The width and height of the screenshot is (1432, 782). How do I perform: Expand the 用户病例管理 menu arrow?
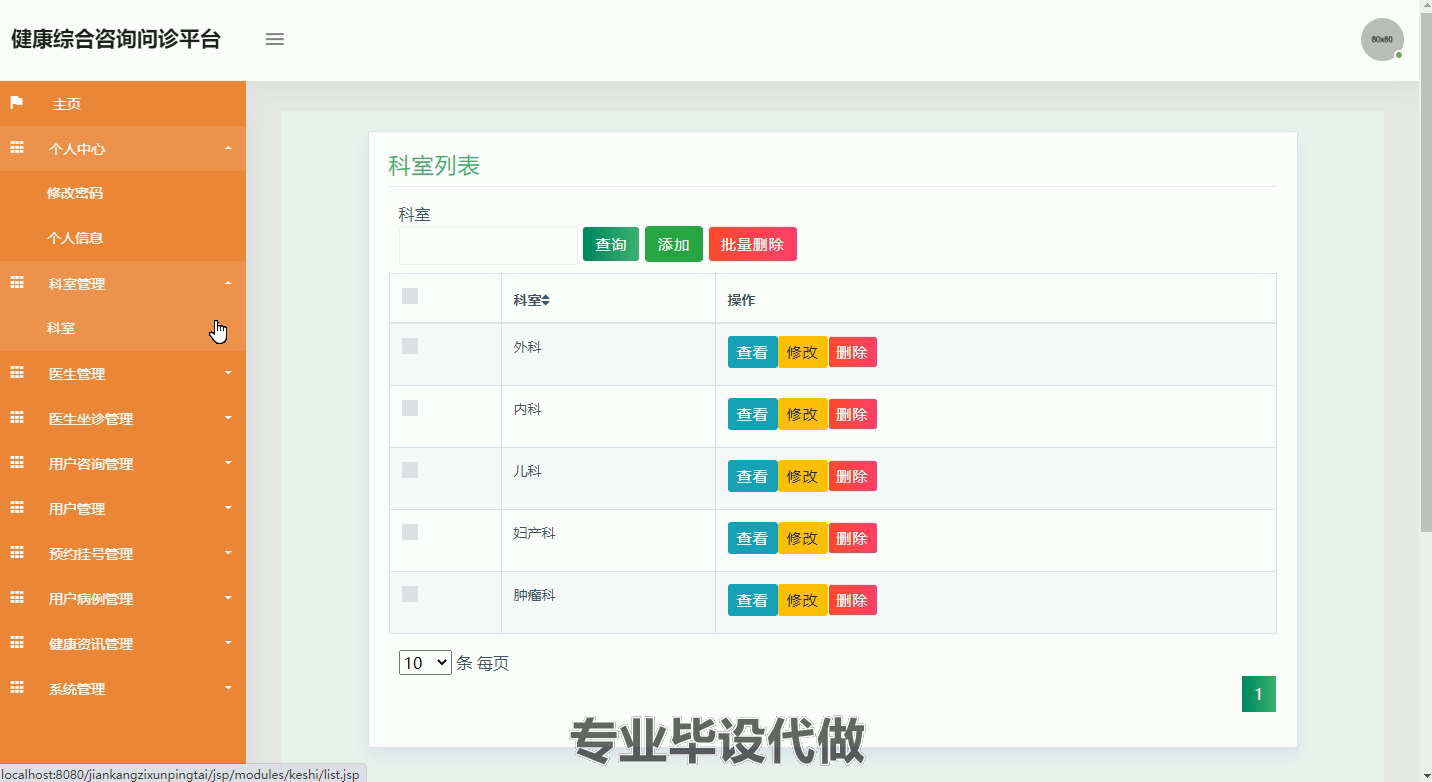[228, 598]
